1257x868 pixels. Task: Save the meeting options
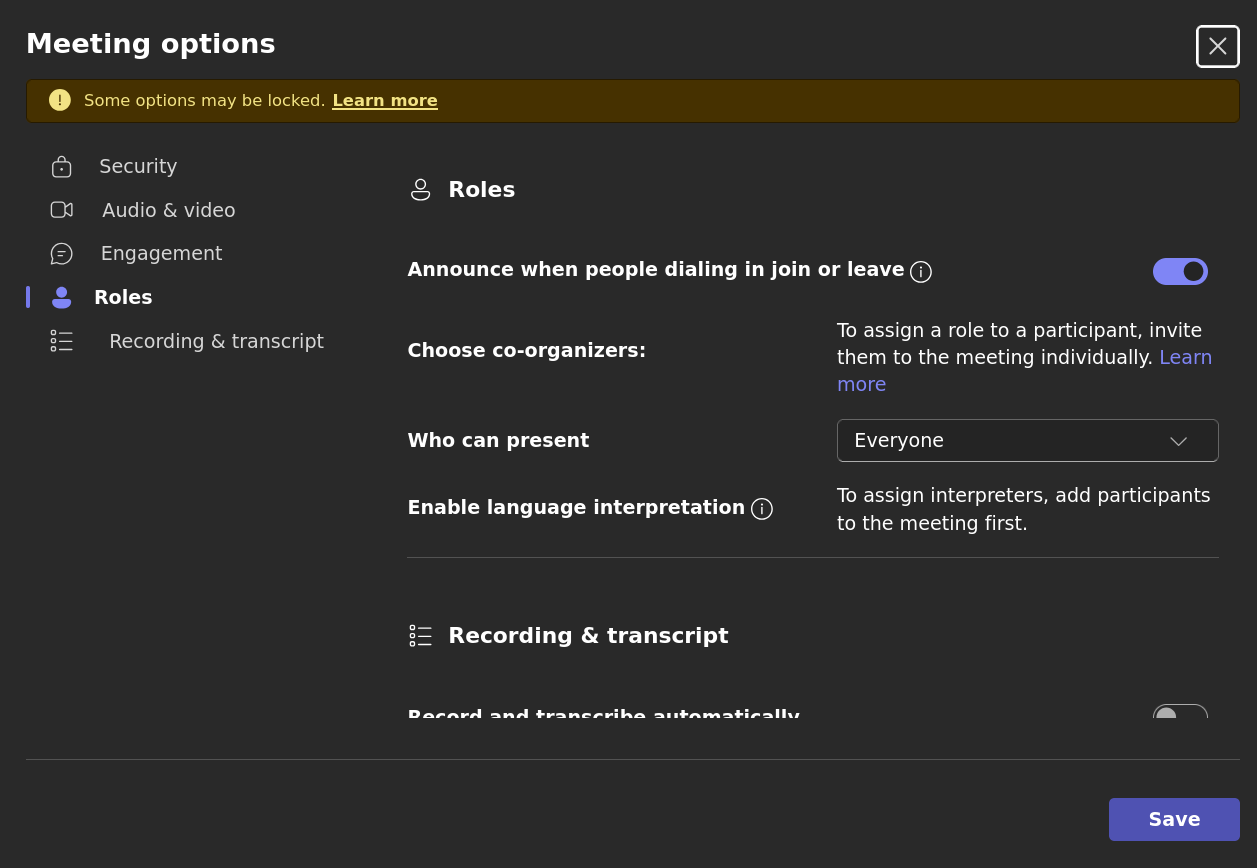point(1174,820)
